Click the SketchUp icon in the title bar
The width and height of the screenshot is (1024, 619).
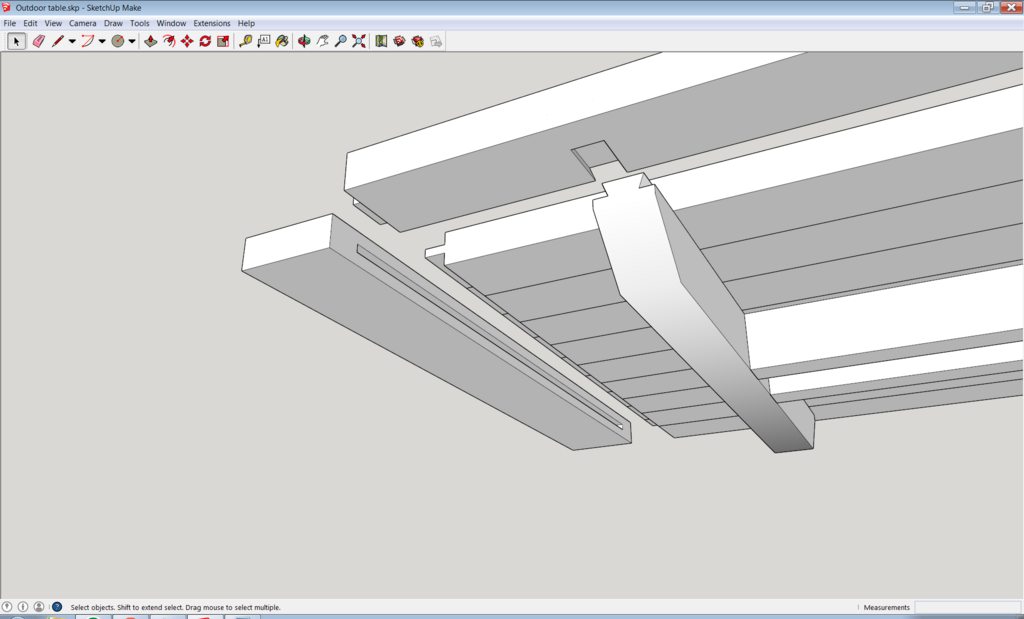point(7,7)
